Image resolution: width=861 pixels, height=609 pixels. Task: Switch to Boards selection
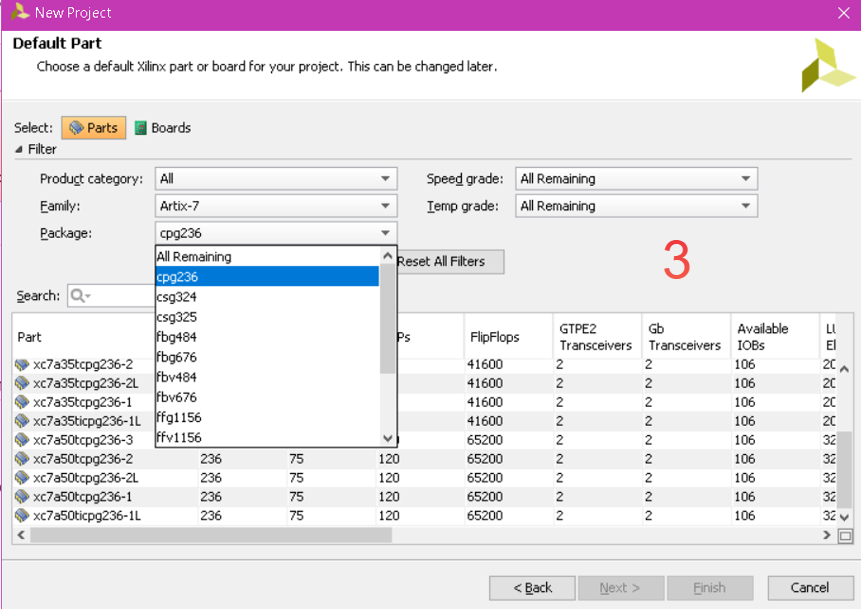tap(163, 128)
